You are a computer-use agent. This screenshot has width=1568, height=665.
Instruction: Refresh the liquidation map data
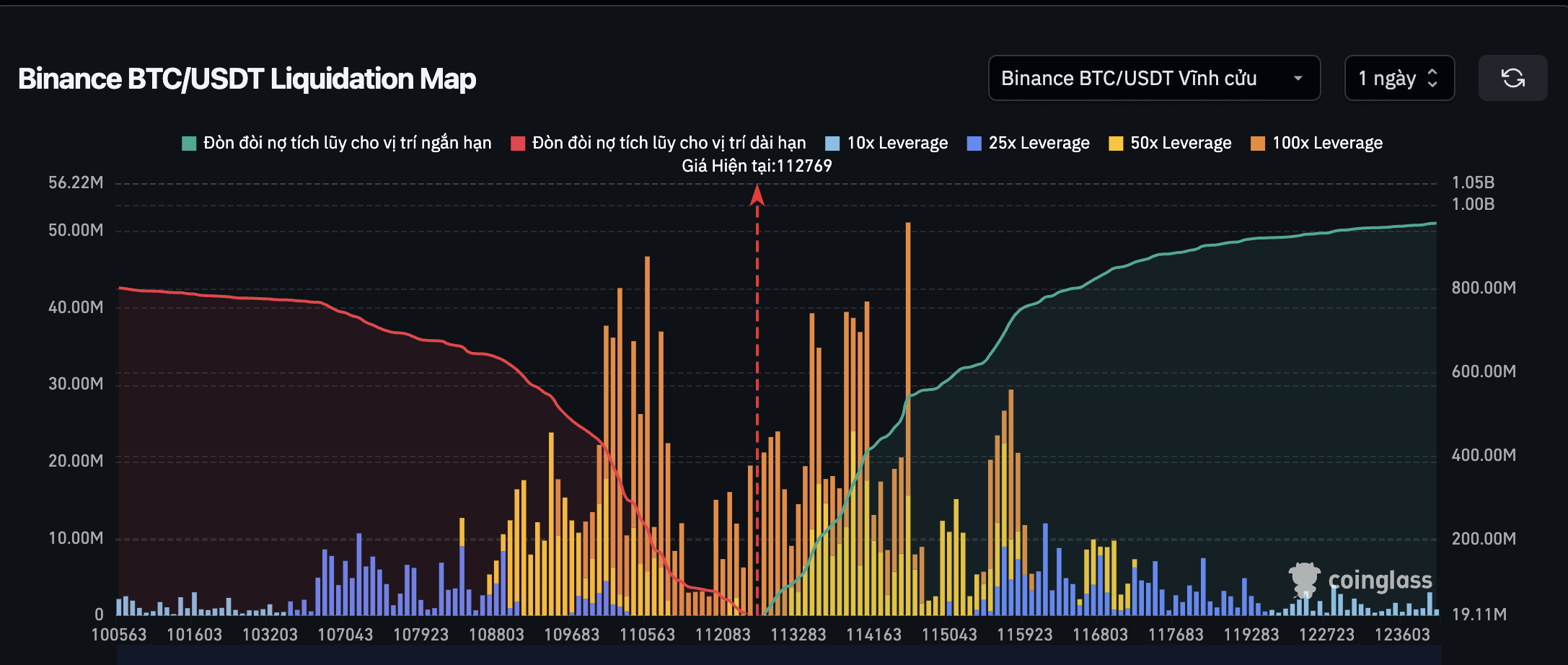(1512, 78)
